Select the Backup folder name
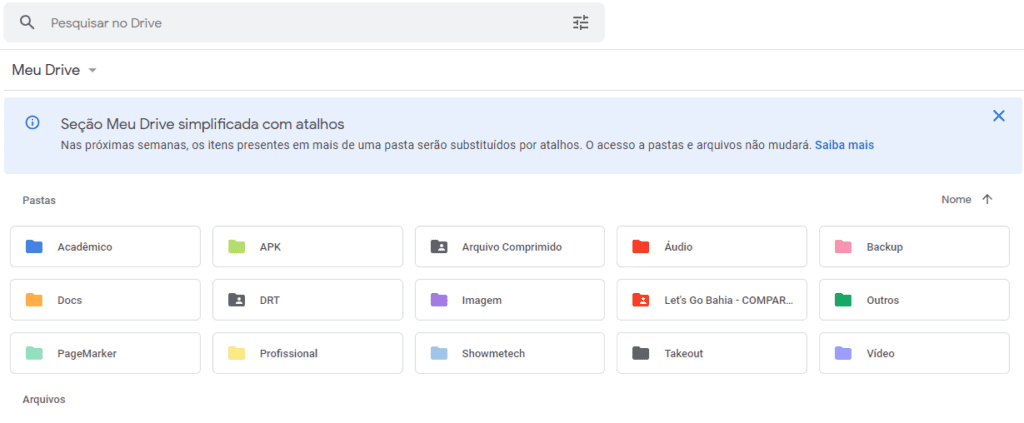 885,247
